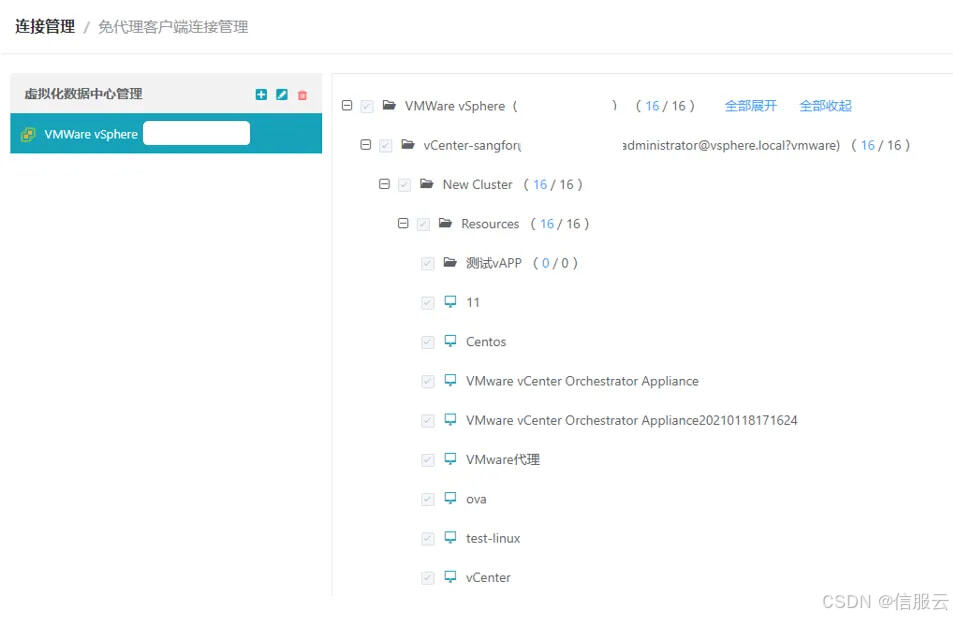Edit the selected data center entry

pyautogui.click(x=281, y=94)
